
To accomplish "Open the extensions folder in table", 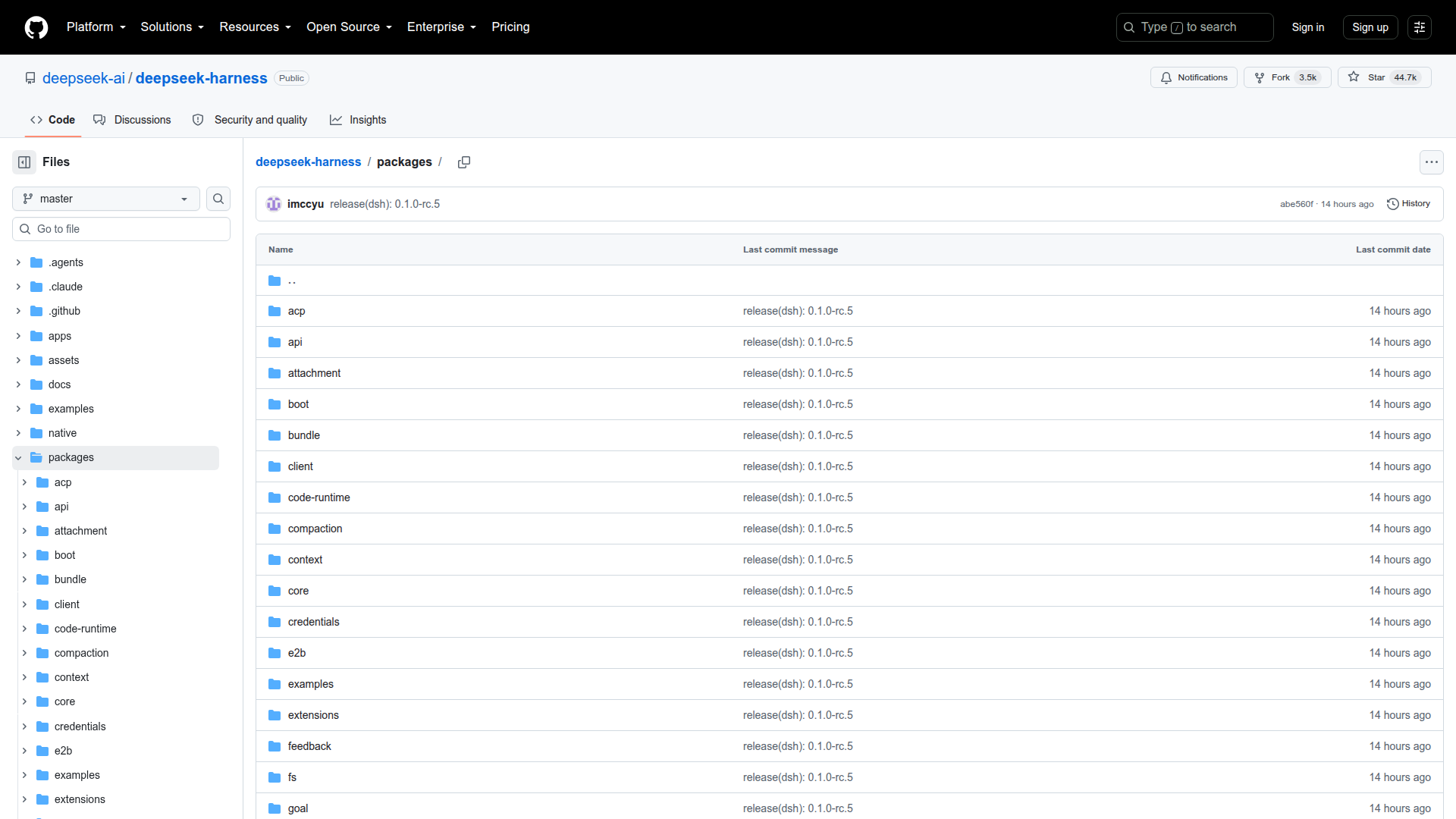I will pyautogui.click(x=313, y=715).
